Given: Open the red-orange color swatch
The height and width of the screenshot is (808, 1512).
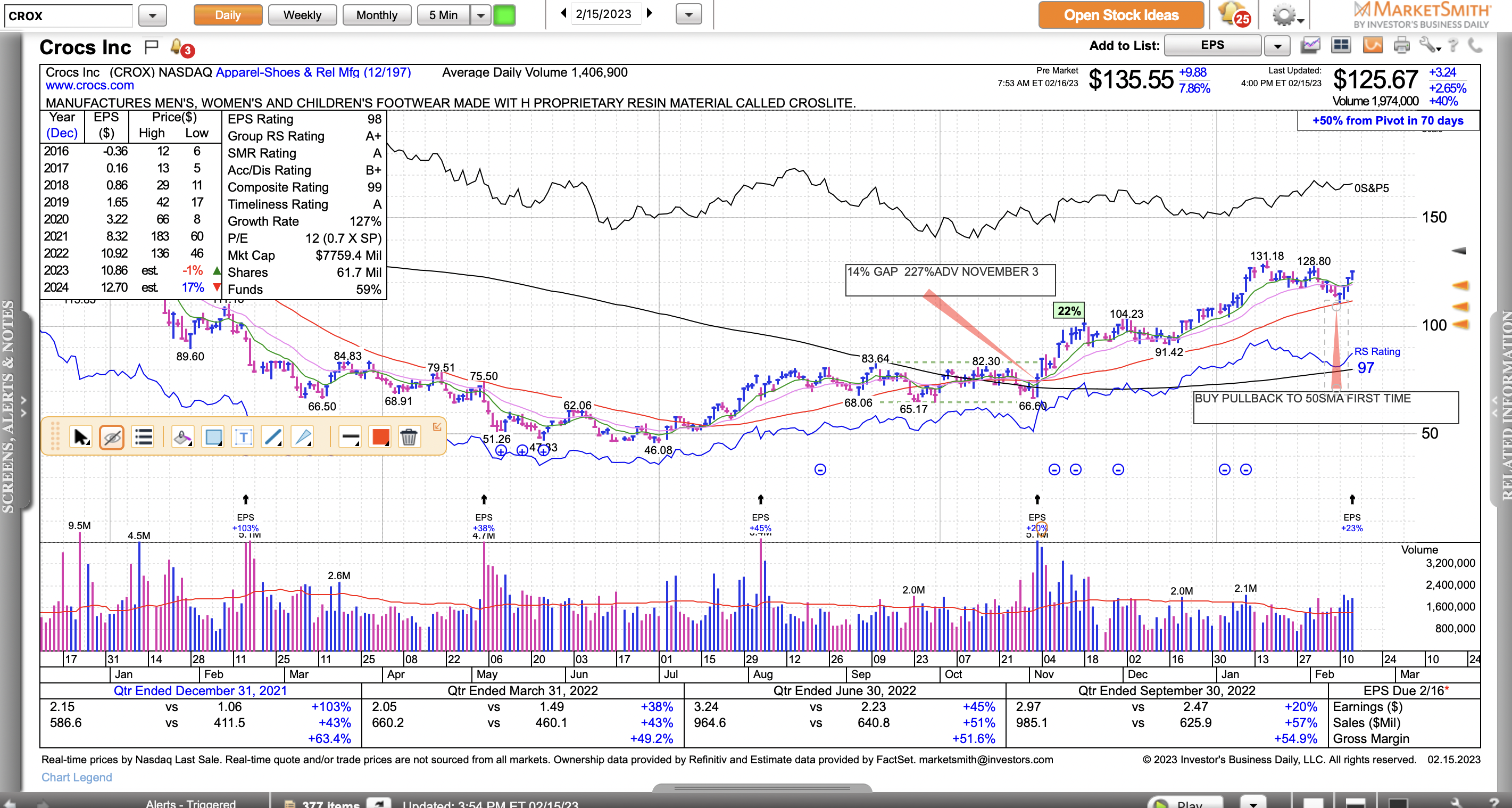Looking at the screenshot, I should pyautogui.click(x=380, y=437).
